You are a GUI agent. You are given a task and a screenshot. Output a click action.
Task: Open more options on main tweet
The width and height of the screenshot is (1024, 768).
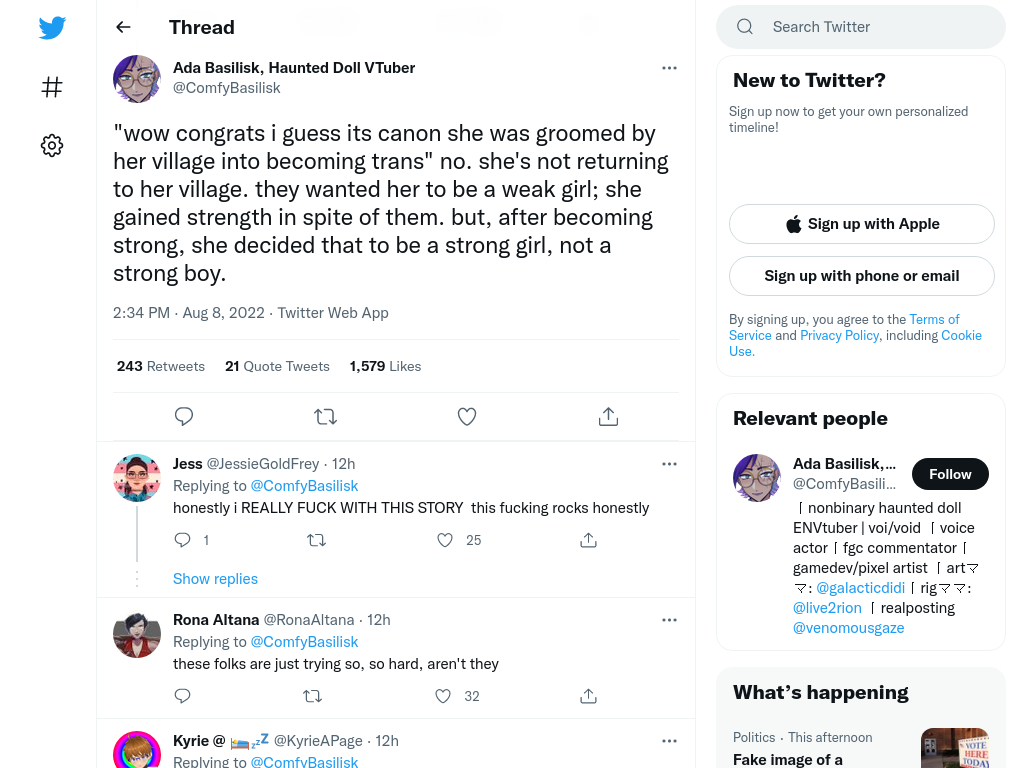point(669,68)
